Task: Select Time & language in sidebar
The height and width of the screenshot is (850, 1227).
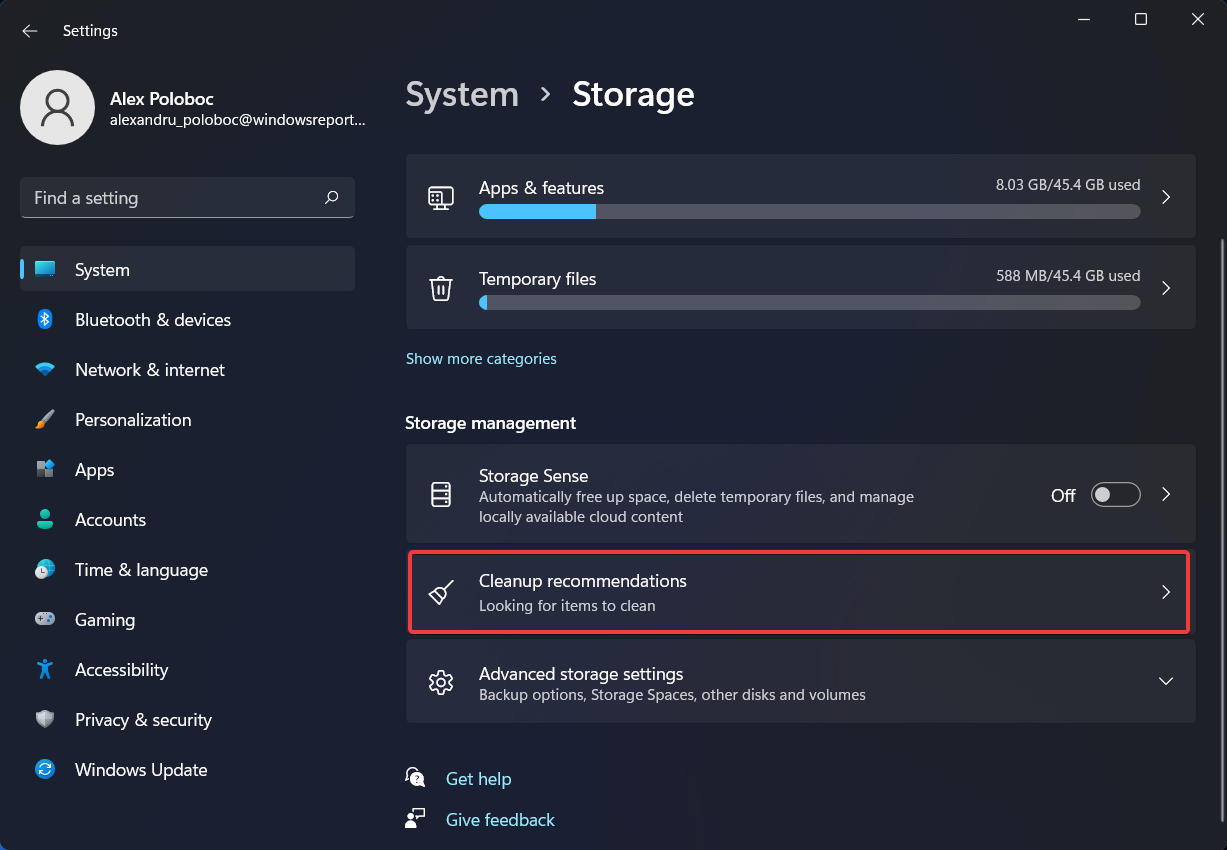Action: pyautogui.click(x=141, y=570)
